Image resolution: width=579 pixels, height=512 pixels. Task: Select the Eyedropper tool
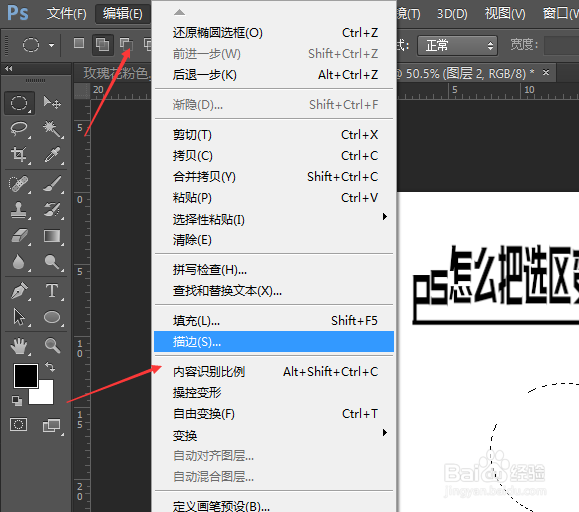click(52, 155)
